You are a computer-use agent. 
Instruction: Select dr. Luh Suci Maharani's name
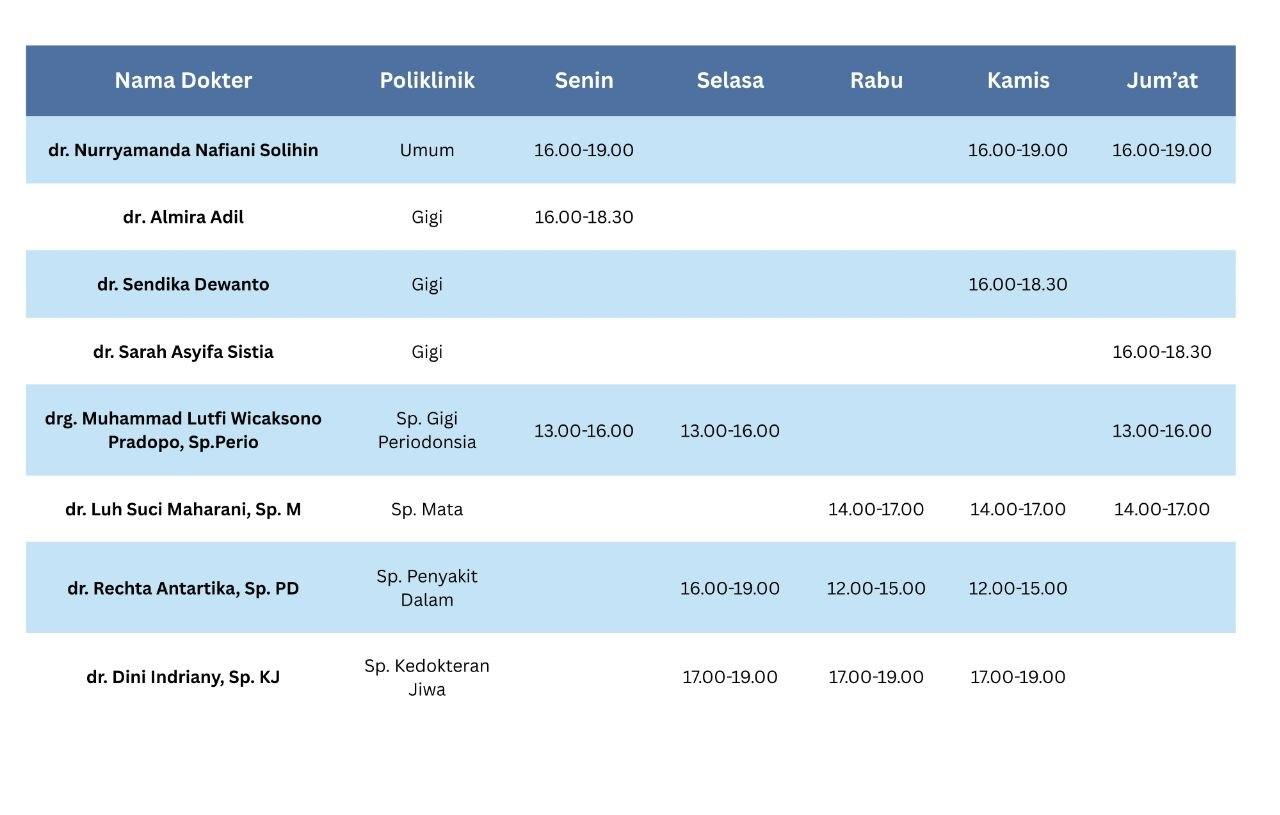tap(183, 509)
